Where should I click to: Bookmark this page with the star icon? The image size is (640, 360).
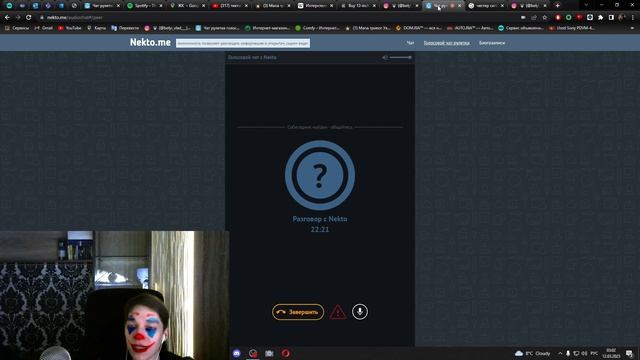point(544,18)
